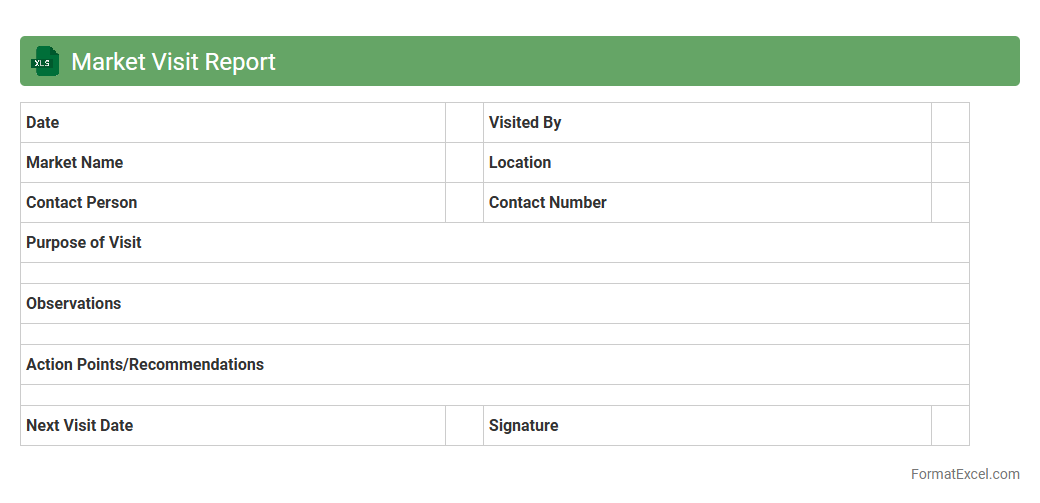Select the Date label cell
Image resolution: width=1040 pixels, height=503 pixels.
pos(232,123)
